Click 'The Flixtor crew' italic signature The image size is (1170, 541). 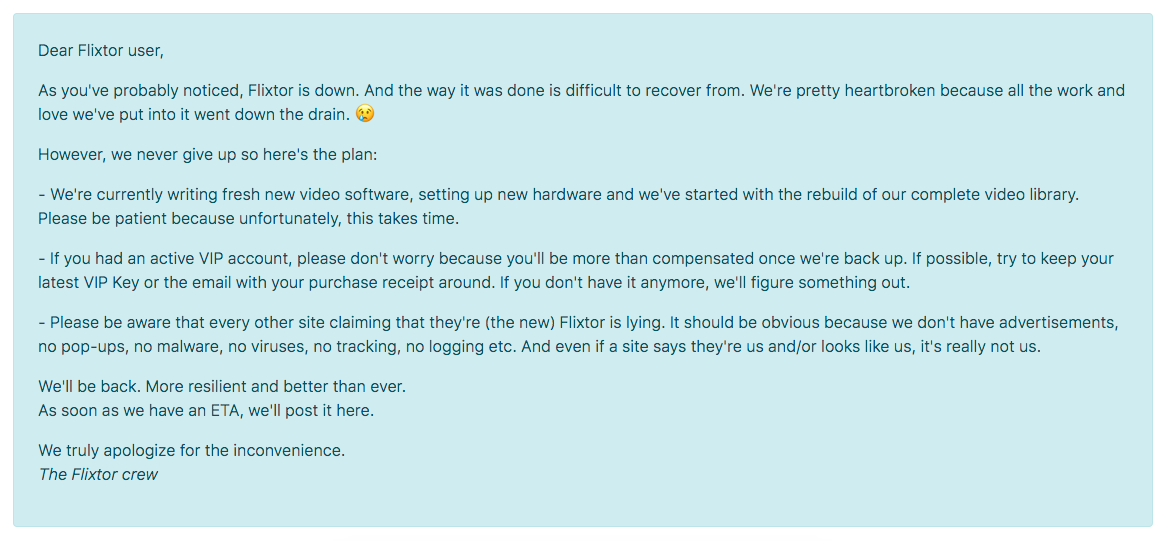[x=98, y=474]
